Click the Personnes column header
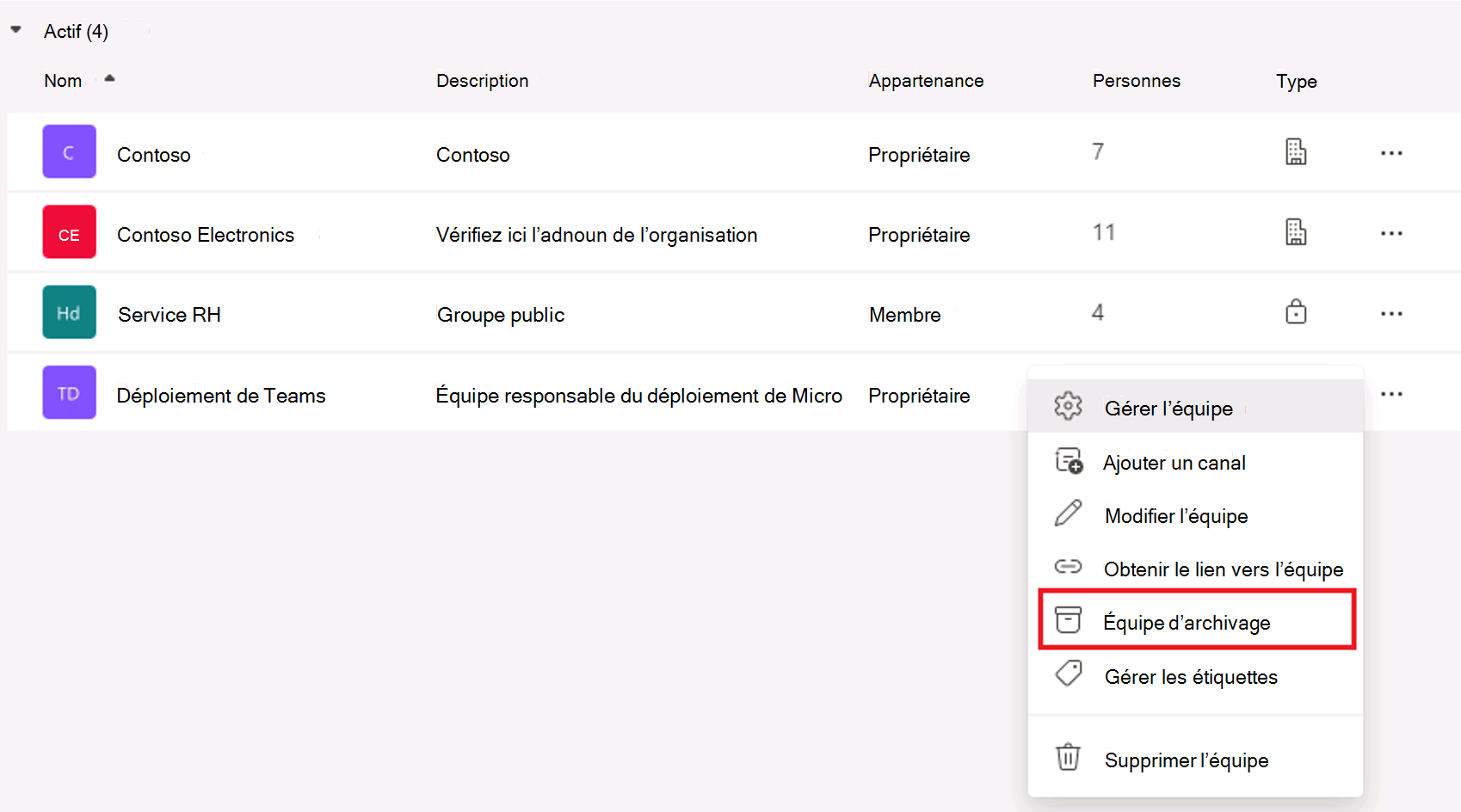This screenshot has height=812, width=1461. click(1136, 81)
